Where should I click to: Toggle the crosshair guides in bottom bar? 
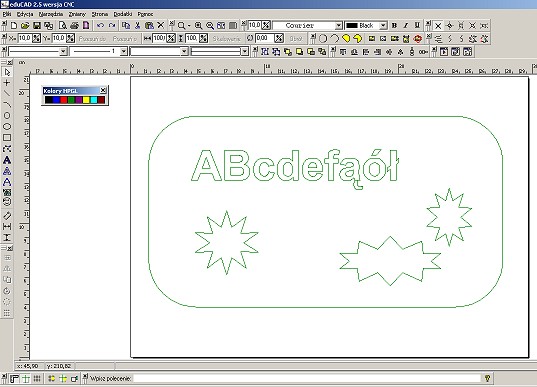26,378
